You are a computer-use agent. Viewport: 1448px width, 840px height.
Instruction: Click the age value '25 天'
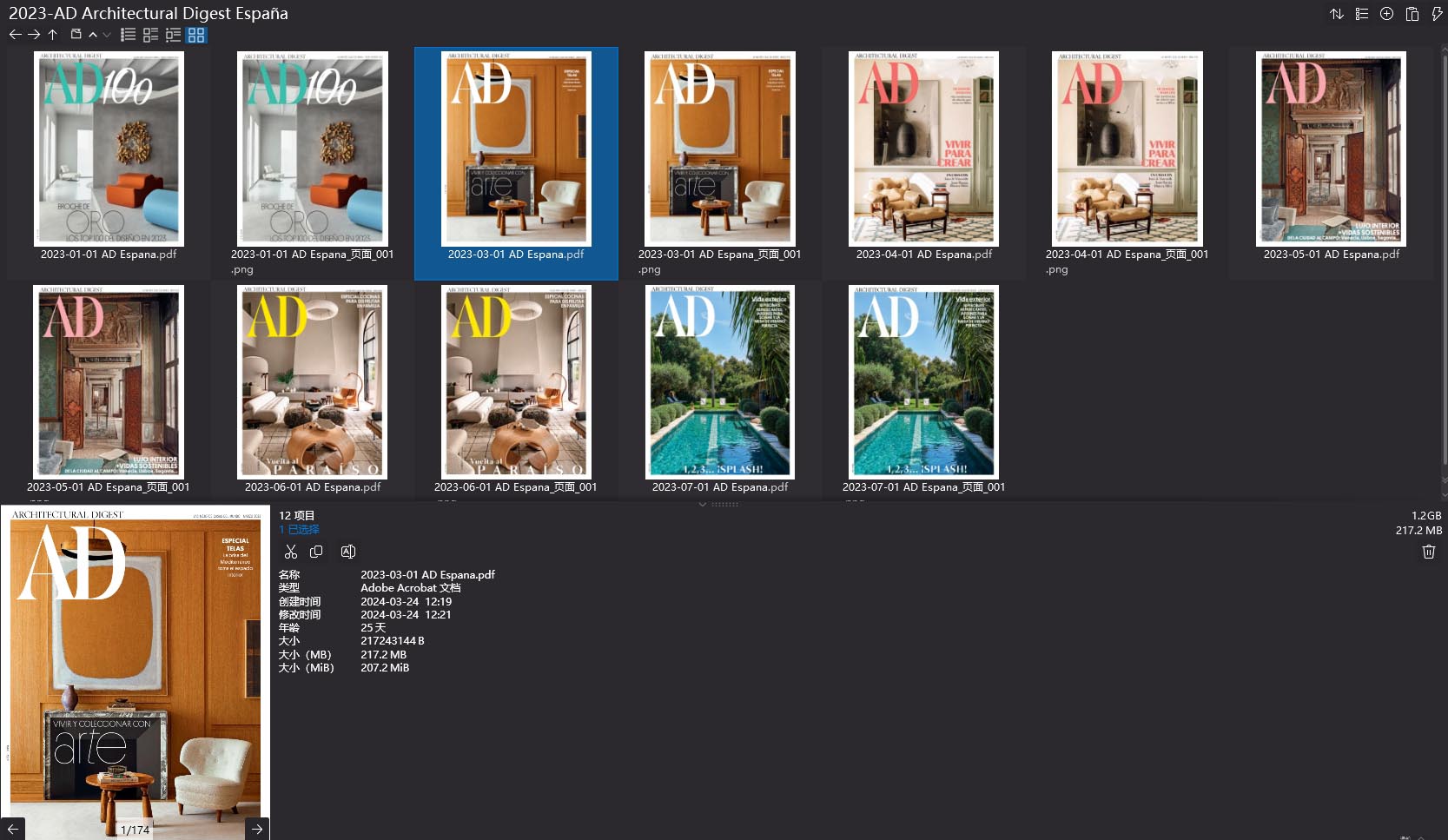pos(373,627)
